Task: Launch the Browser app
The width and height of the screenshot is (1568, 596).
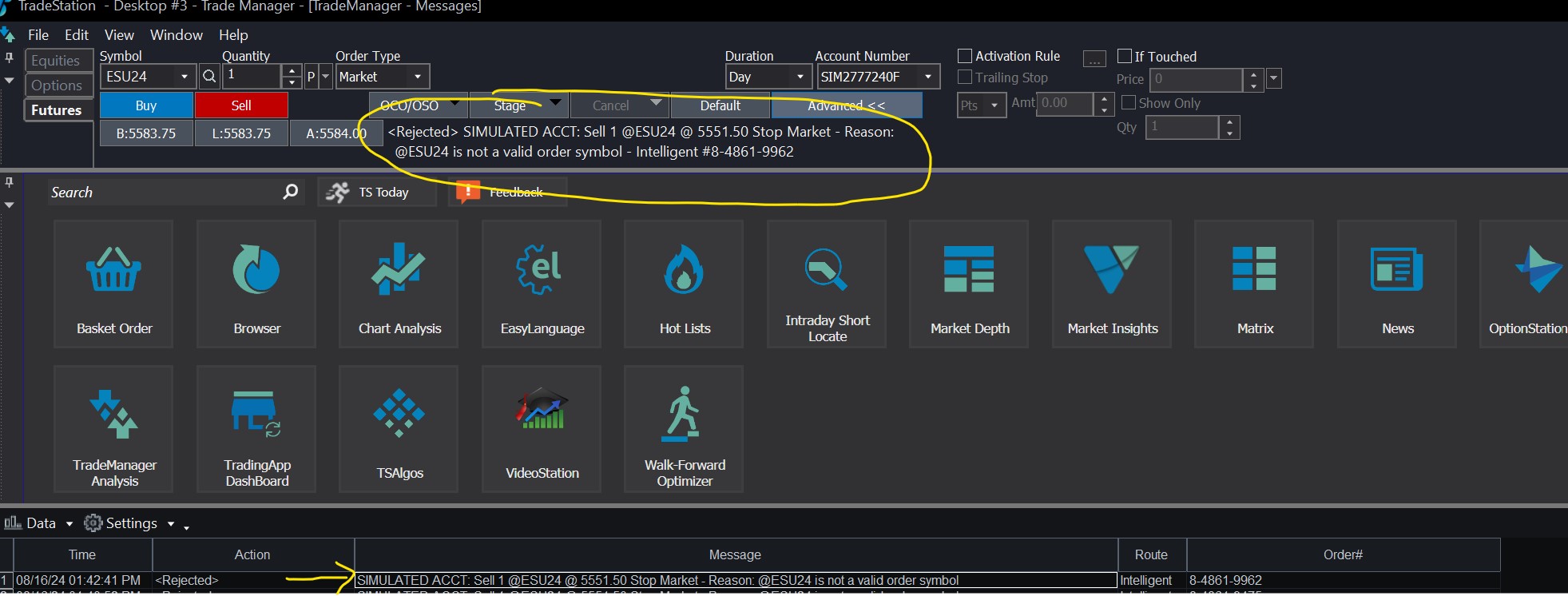Action: (256, 284)
